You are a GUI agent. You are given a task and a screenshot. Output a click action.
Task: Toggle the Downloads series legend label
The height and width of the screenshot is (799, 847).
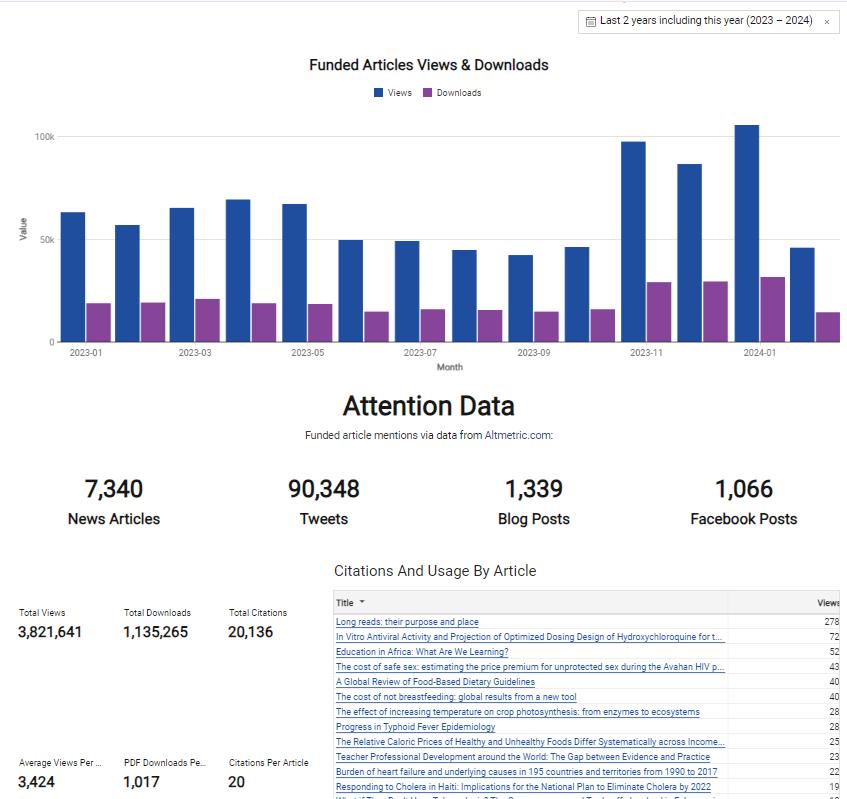pos(458,93)
